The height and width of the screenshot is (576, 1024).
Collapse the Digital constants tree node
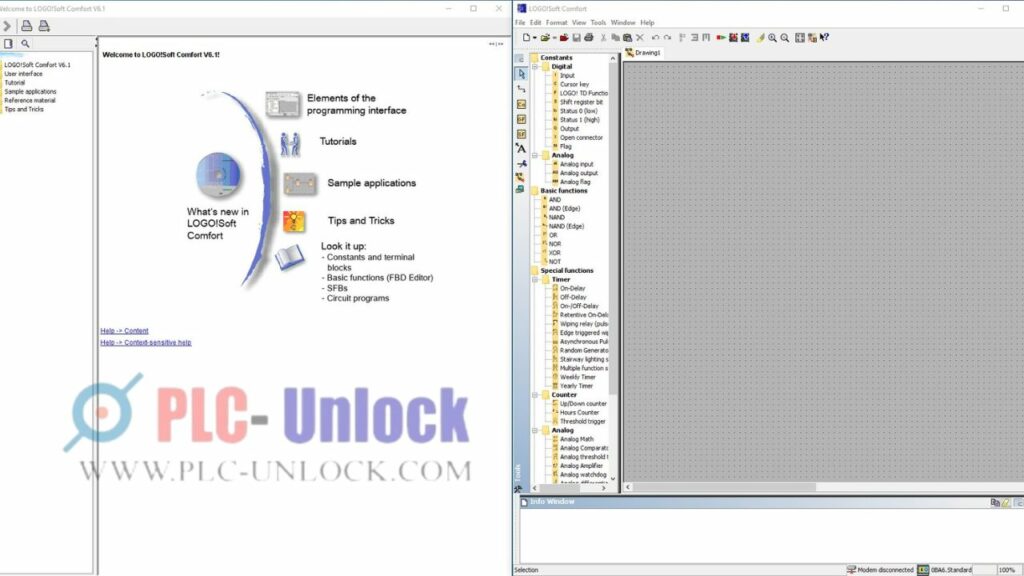click(535, 67)
